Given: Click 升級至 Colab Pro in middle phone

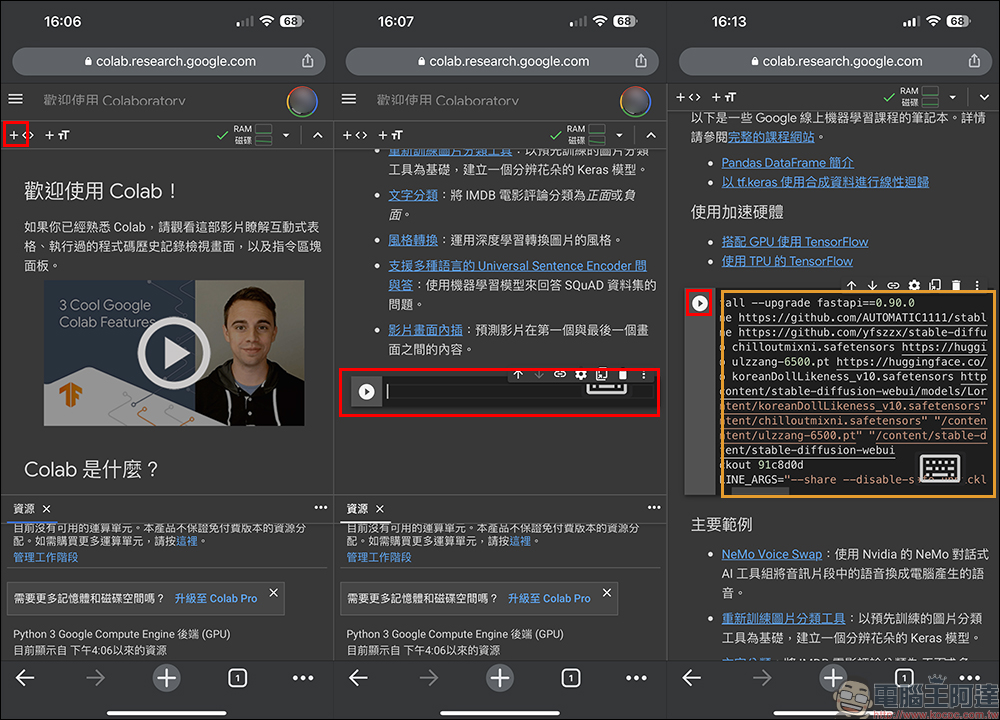Looking at the screenshot, I should (x=549, y=599).
